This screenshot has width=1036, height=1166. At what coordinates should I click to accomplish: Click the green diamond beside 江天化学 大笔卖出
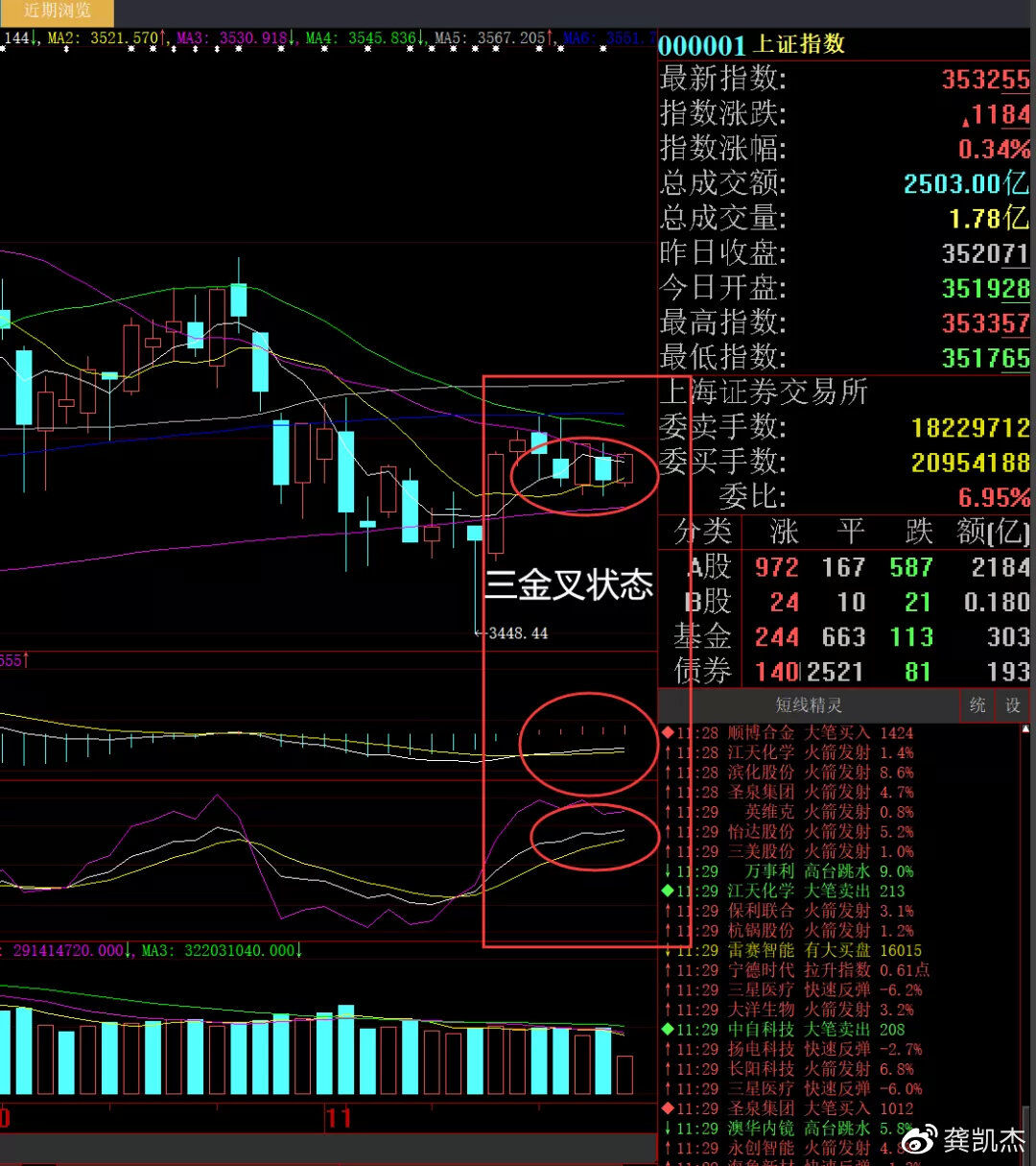click(667, 892)
